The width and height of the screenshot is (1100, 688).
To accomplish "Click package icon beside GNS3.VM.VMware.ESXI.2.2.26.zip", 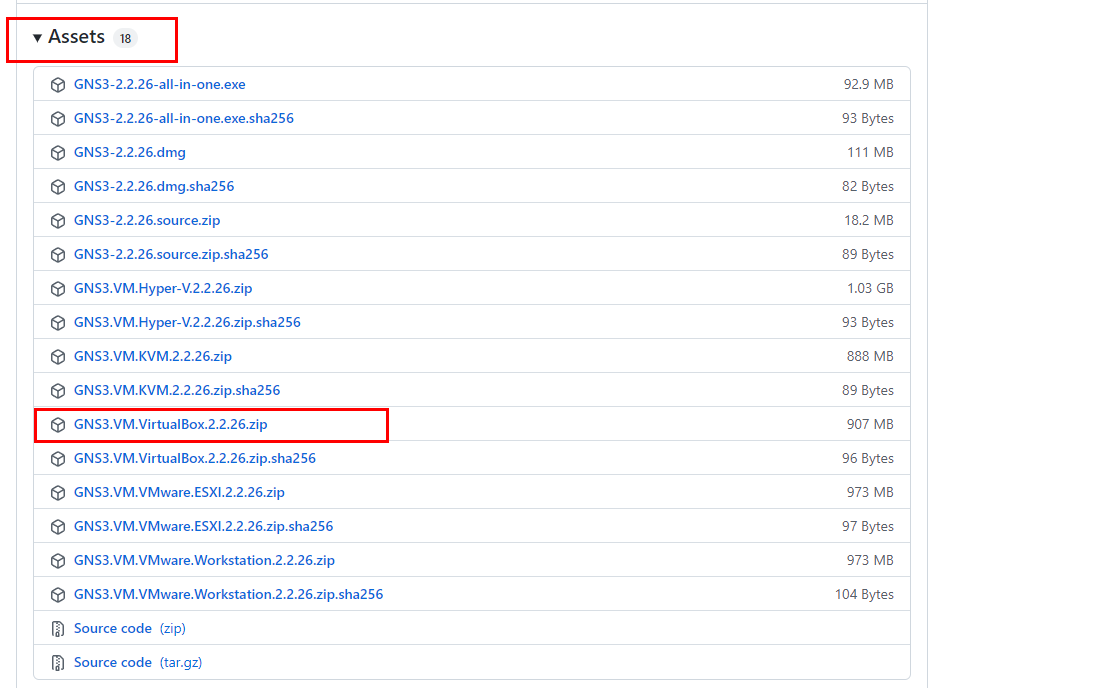I will coord(58,493).
